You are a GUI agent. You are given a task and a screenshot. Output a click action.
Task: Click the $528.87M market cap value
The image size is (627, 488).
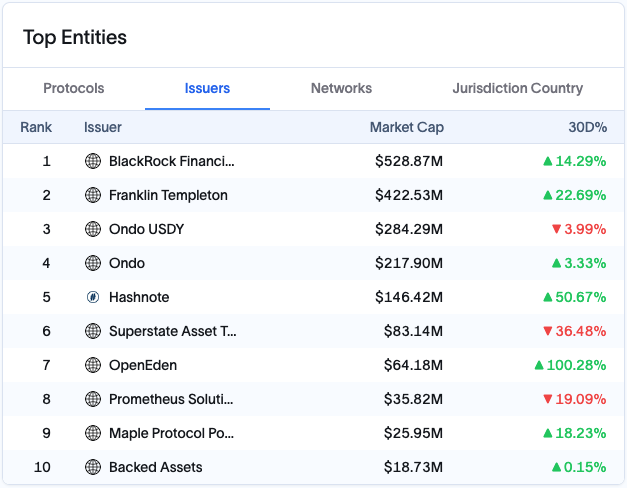409,161
